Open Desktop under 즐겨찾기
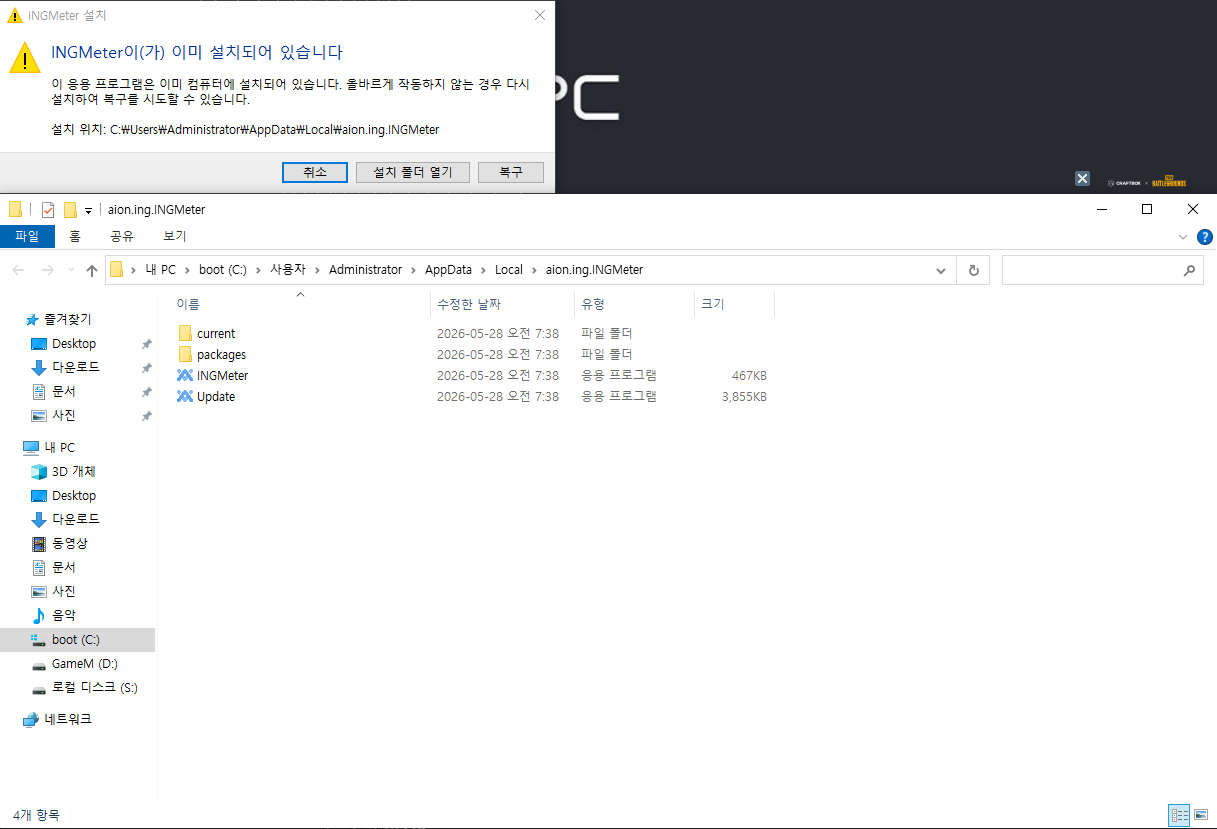The width and height of the screenshot is (1217, 829). [74, 343]
